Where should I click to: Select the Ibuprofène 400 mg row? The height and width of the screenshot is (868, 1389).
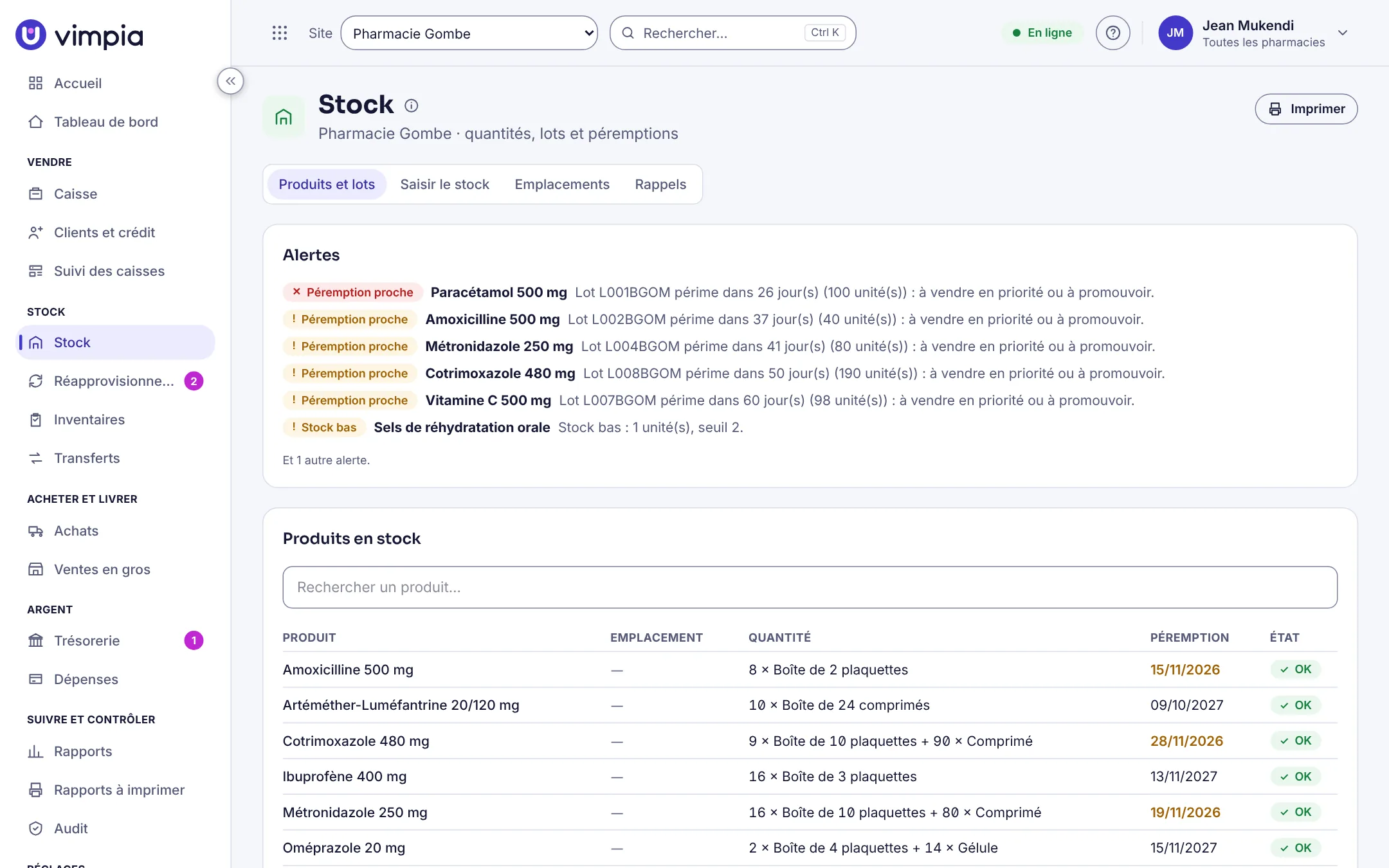point(810,776)
